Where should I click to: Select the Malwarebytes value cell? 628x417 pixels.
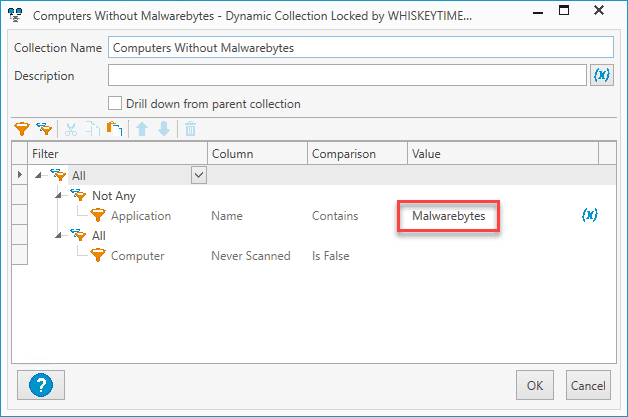[449, 216]
